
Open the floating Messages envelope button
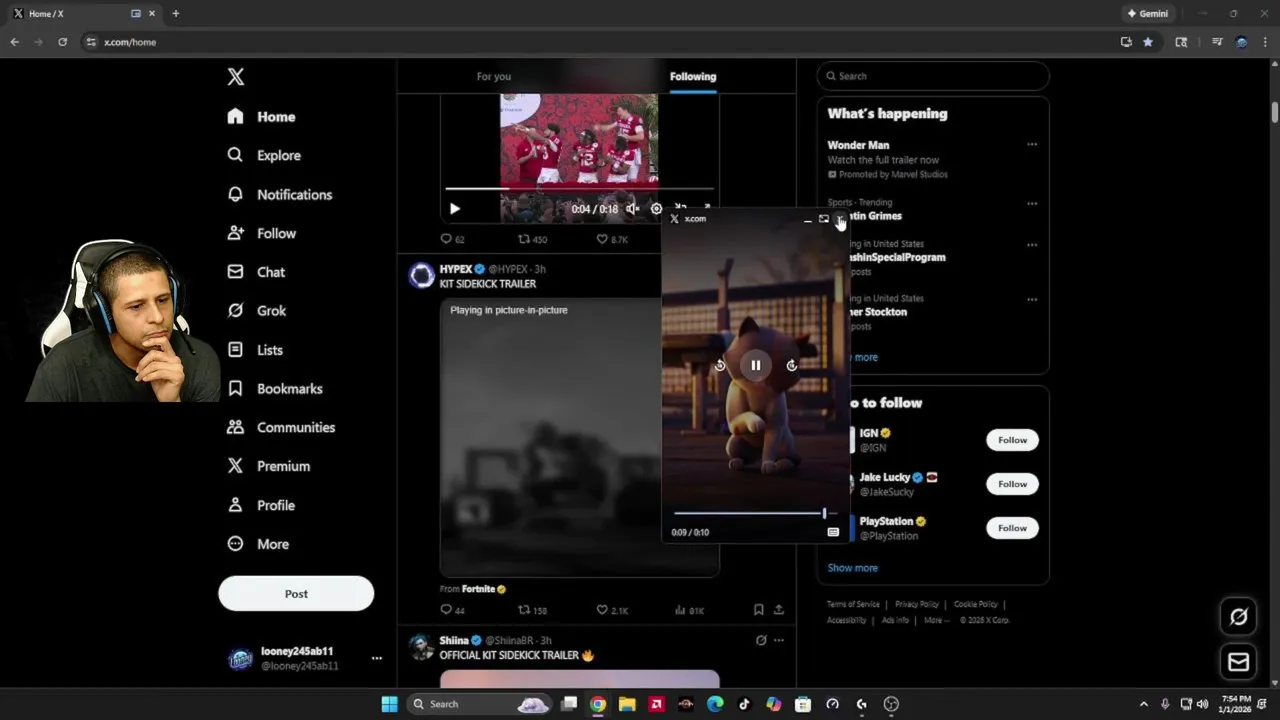point(1238,662)
